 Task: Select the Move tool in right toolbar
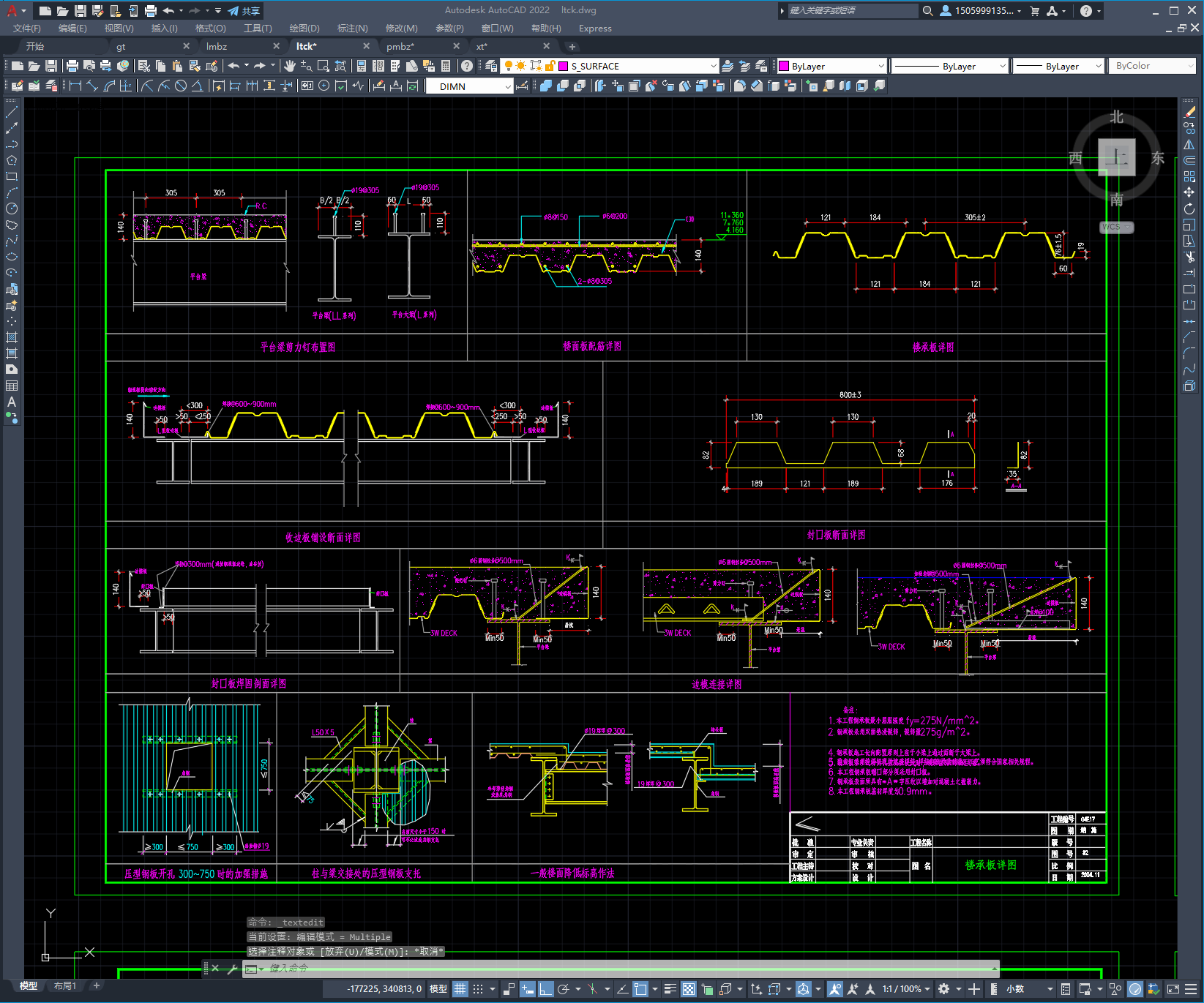(x=1189, y=192)
